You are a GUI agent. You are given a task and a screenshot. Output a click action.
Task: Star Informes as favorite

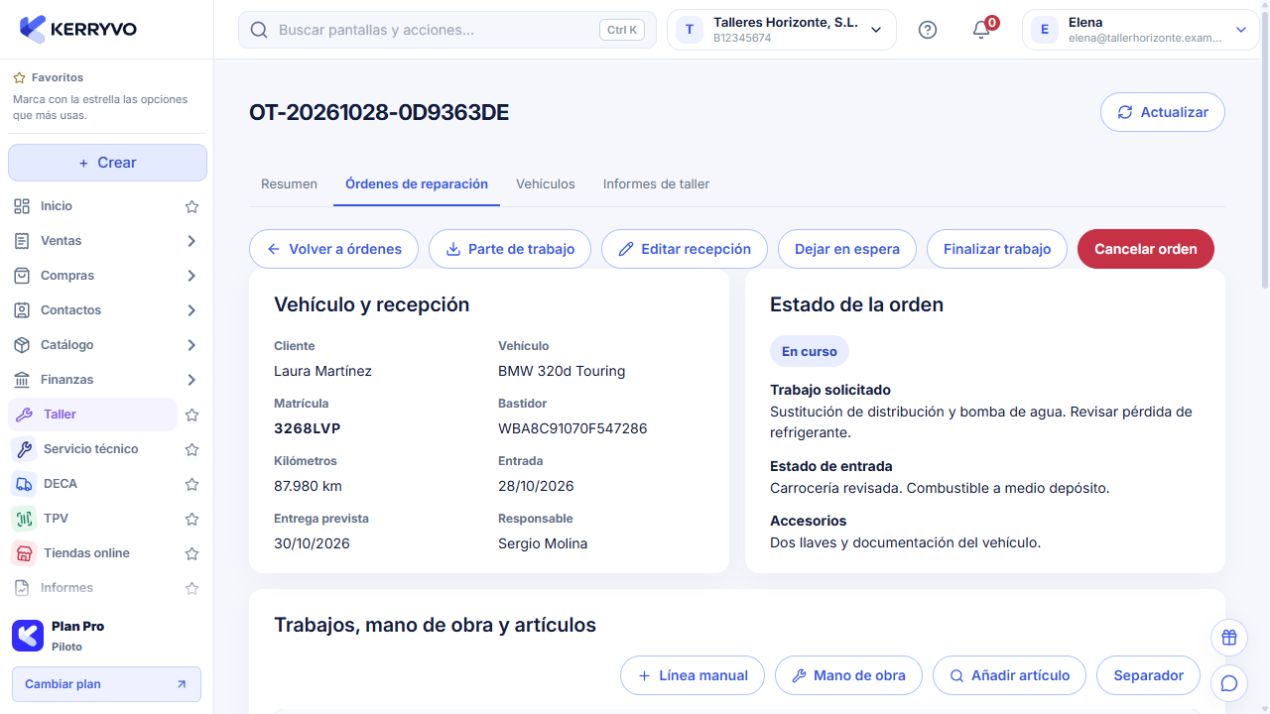click(192, 588)
